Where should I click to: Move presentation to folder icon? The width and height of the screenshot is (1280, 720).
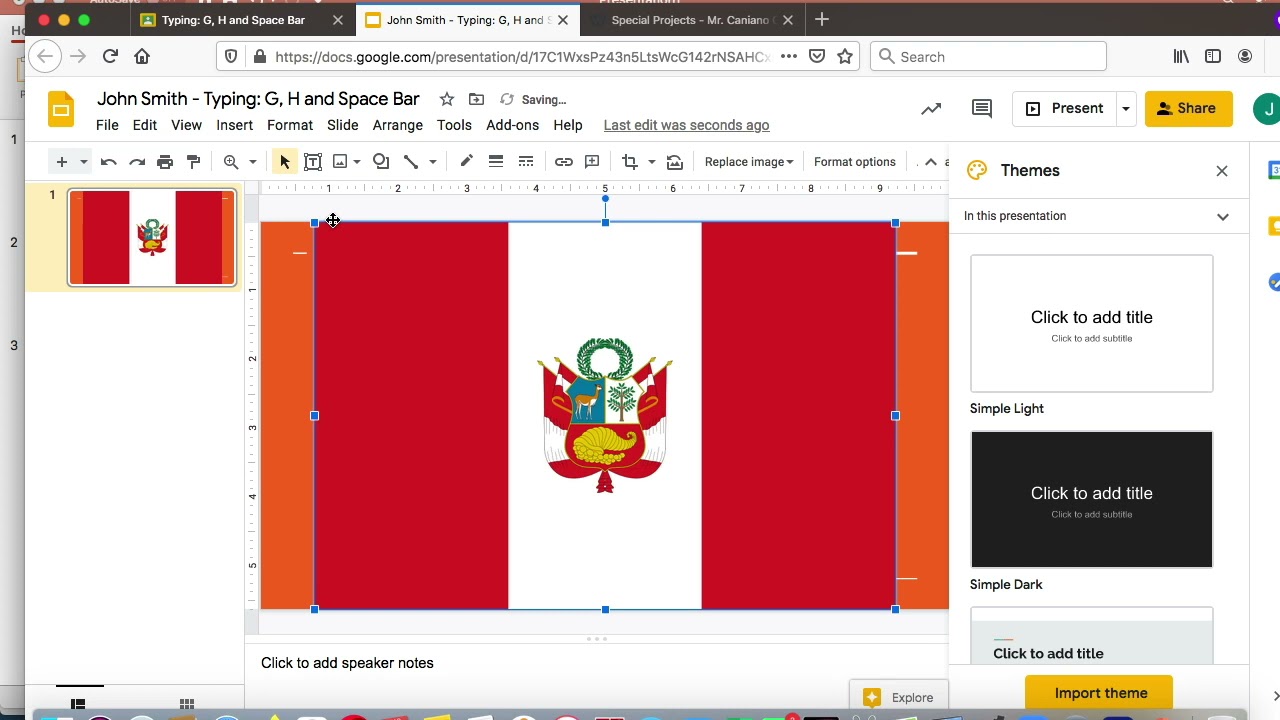477,99
